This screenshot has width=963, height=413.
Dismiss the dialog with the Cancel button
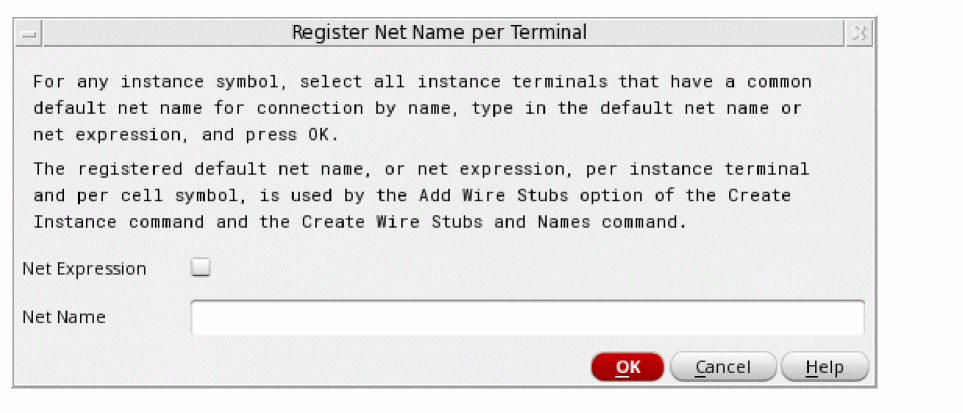pyautogui.click(x=722, y=367)
